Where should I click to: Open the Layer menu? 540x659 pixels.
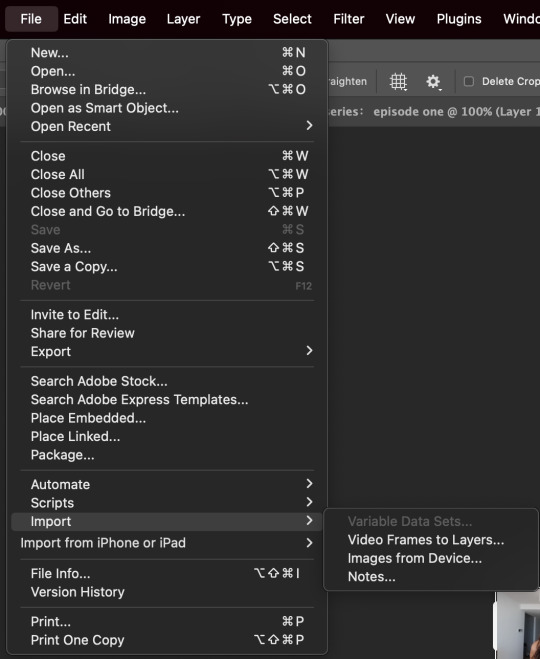(x=183, y=19)
